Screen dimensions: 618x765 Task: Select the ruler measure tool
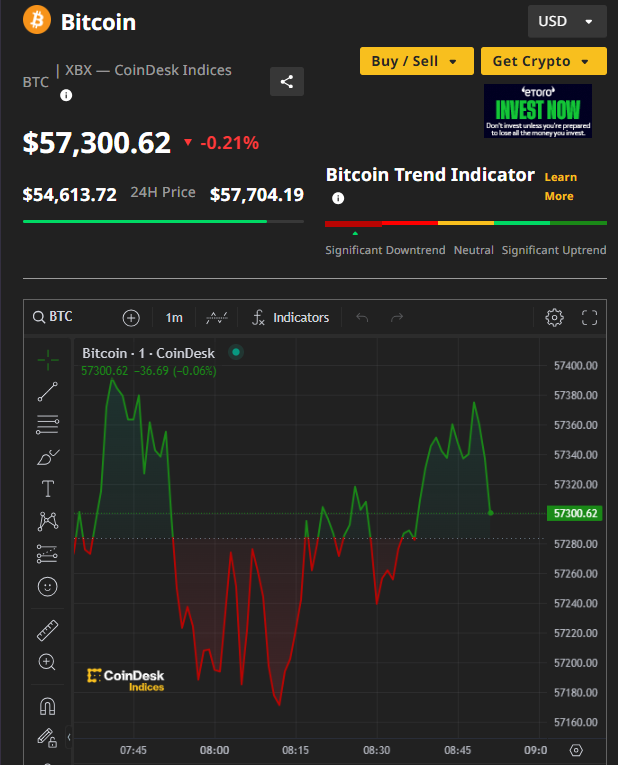(47, 631)
